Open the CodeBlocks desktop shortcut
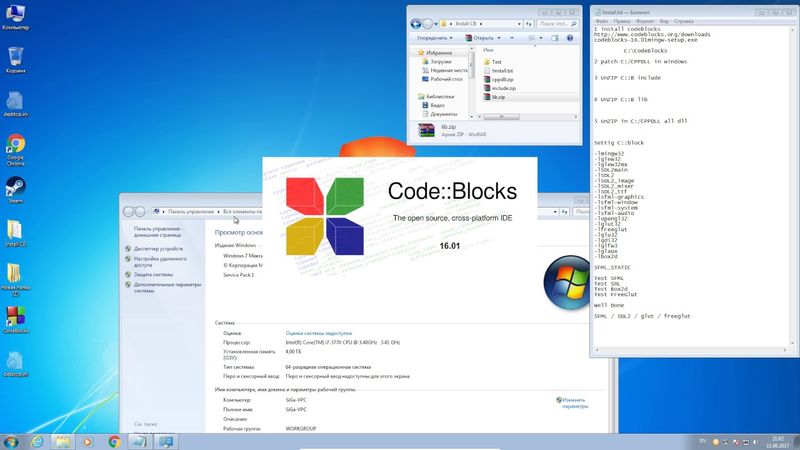800x450 pixels. tap(15, 320)
